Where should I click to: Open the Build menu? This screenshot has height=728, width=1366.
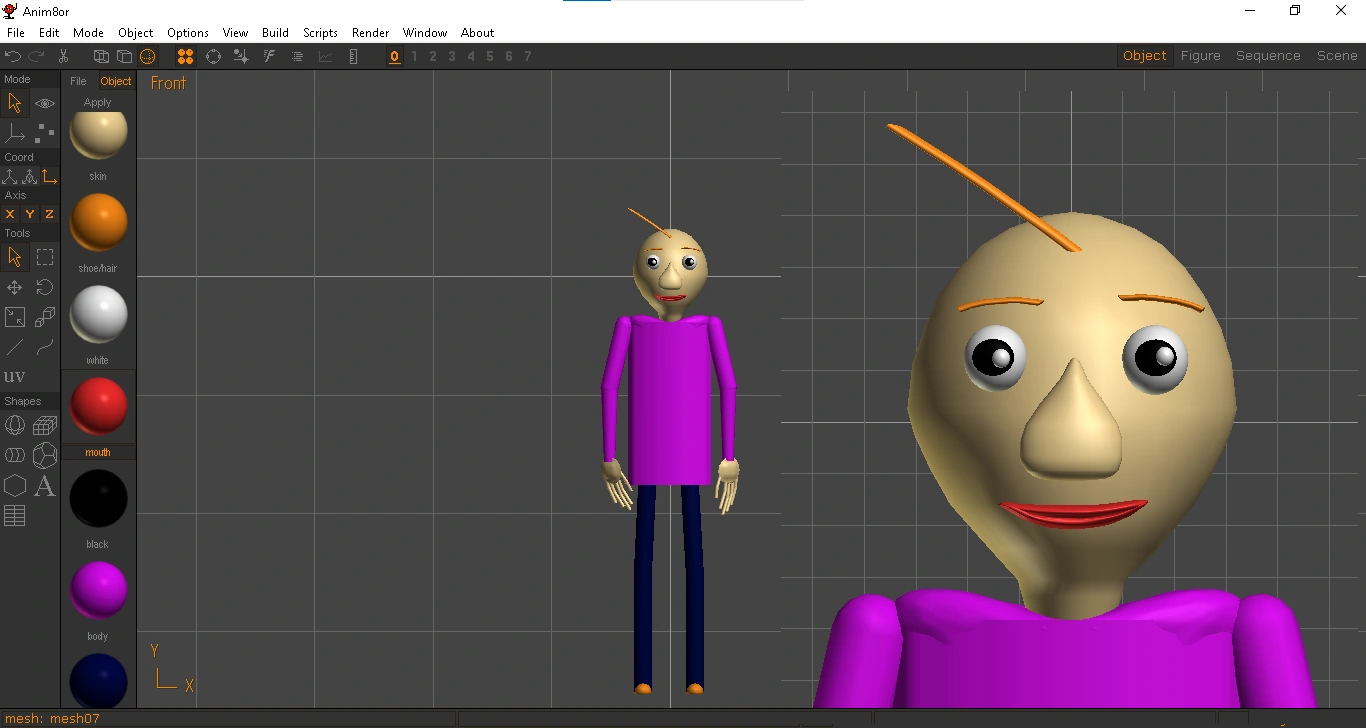pos(275,32)
